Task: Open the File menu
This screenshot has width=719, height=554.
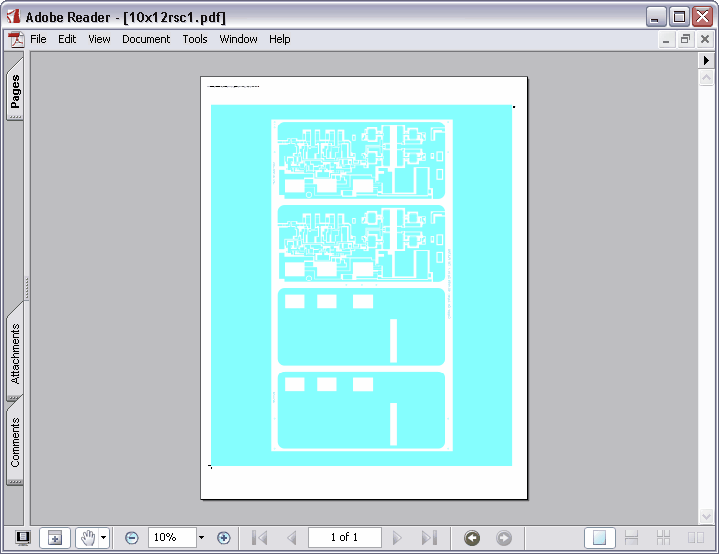Action: pos(38,39)
